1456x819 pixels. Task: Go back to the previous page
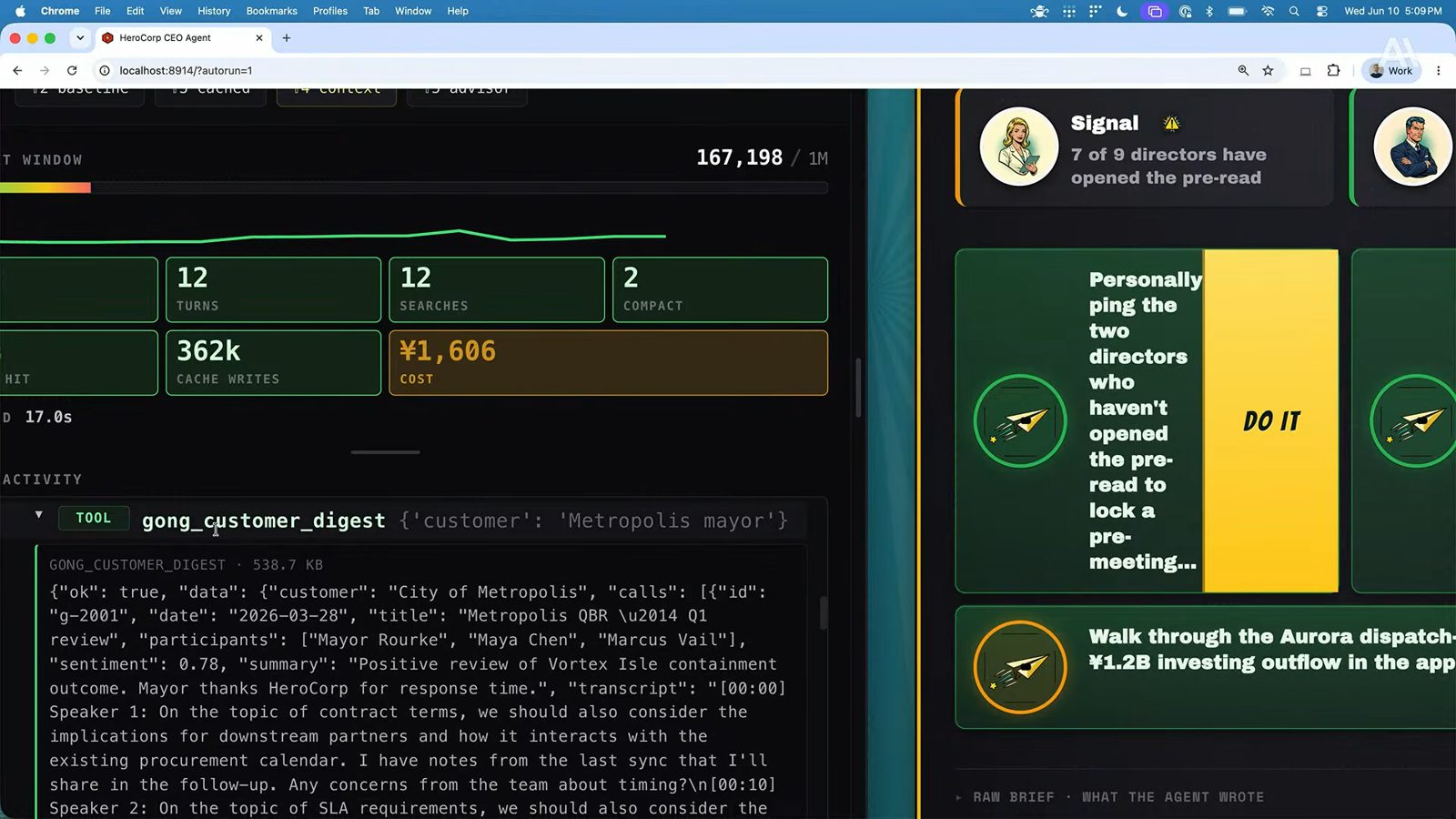(x=17, y=70)
